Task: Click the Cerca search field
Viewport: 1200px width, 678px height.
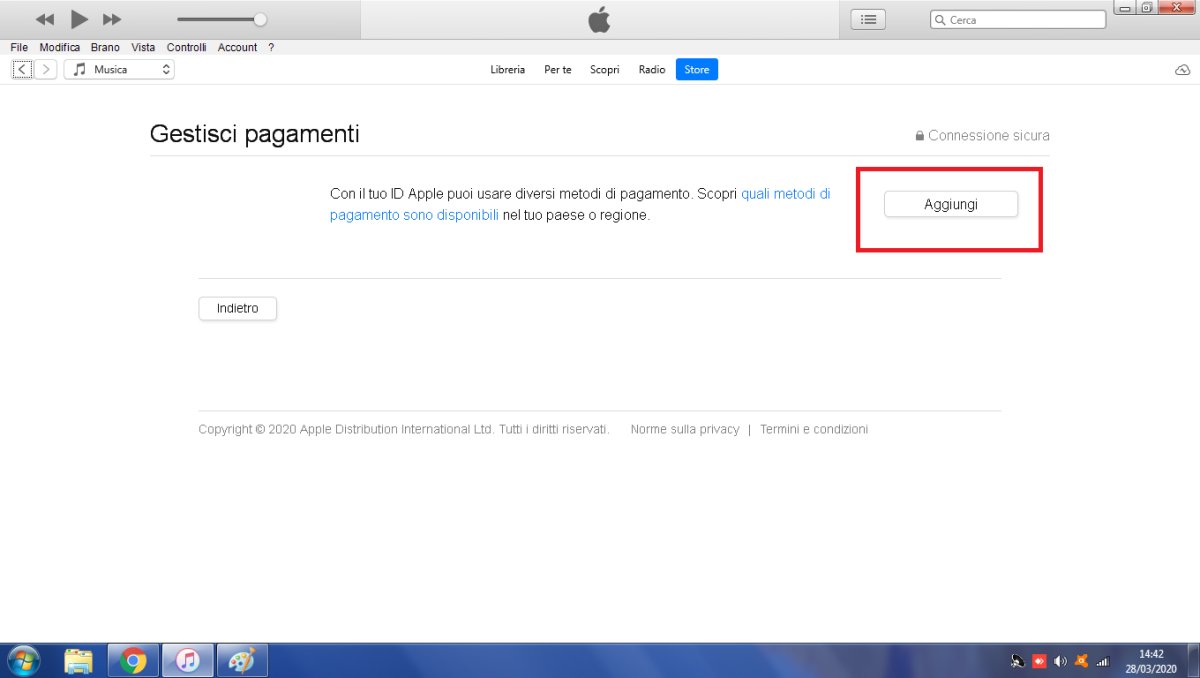Action: [1018, 19]
